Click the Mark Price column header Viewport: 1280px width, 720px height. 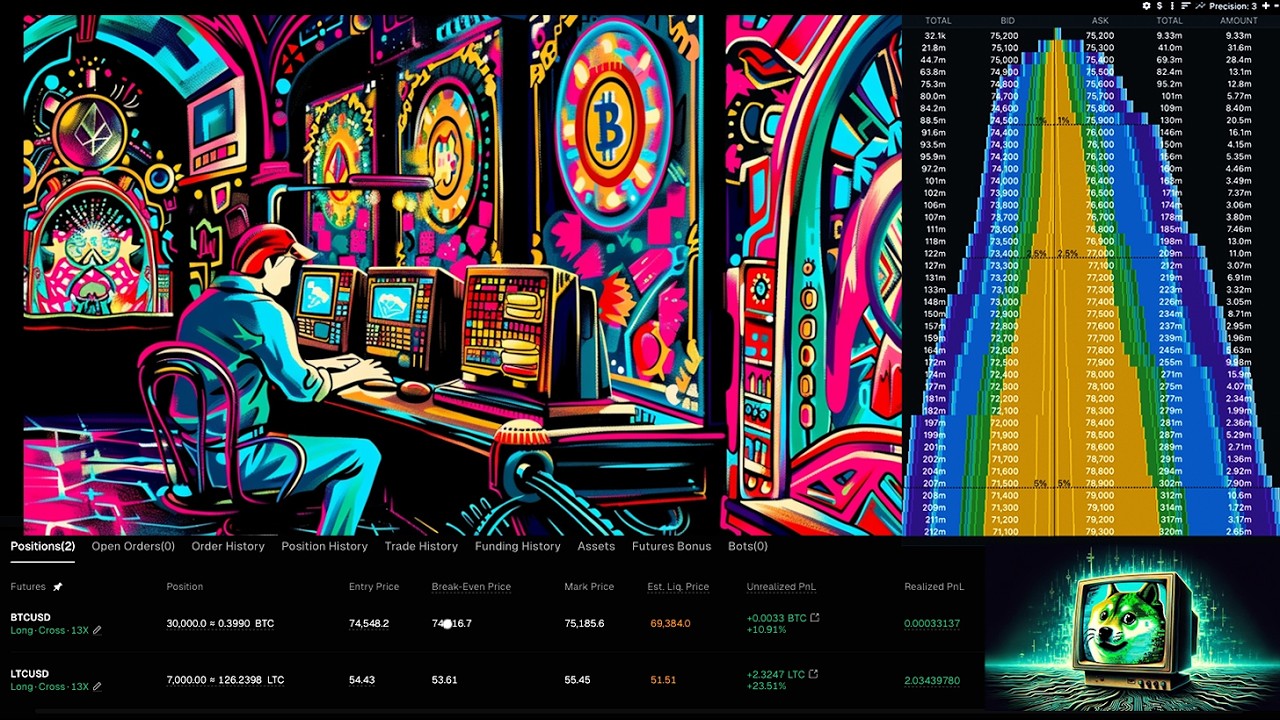589,587
